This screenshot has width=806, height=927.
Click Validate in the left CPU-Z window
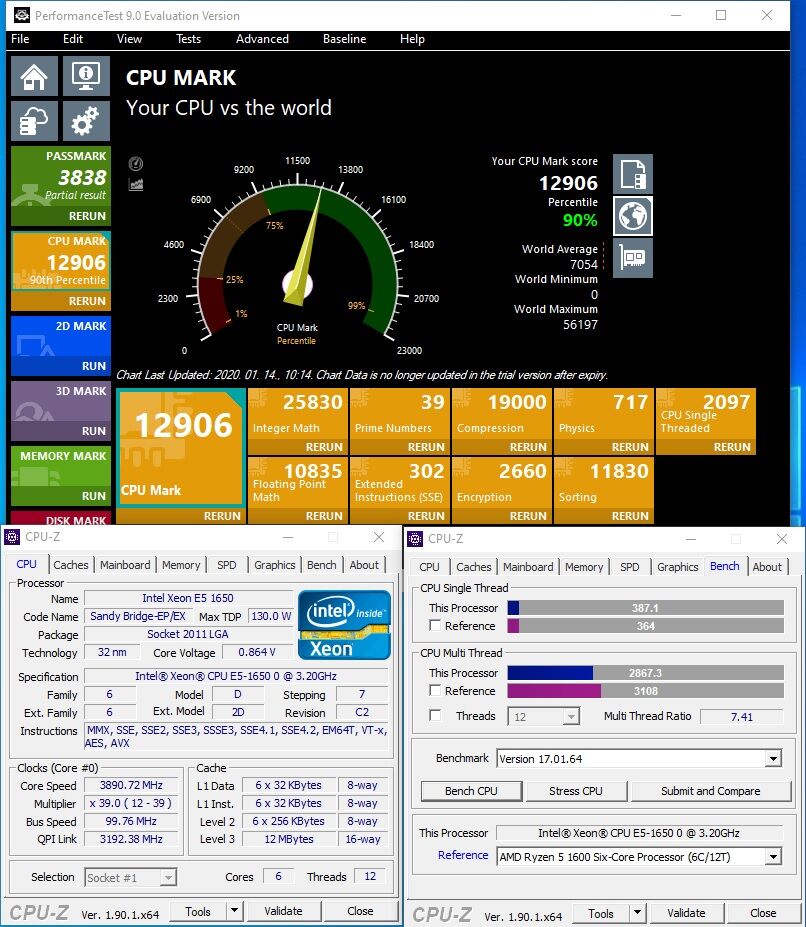click(x=283, y=911)
